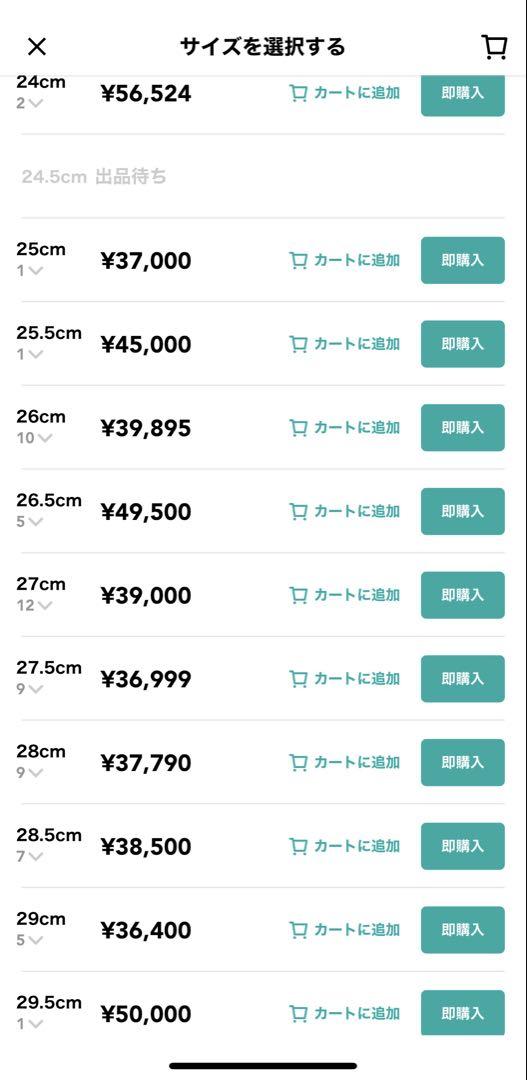Expand the 27cm listings chevron showing 12
Image resolution: width=527 pixels, height=1080 pixels.
(x=34, y=605)
